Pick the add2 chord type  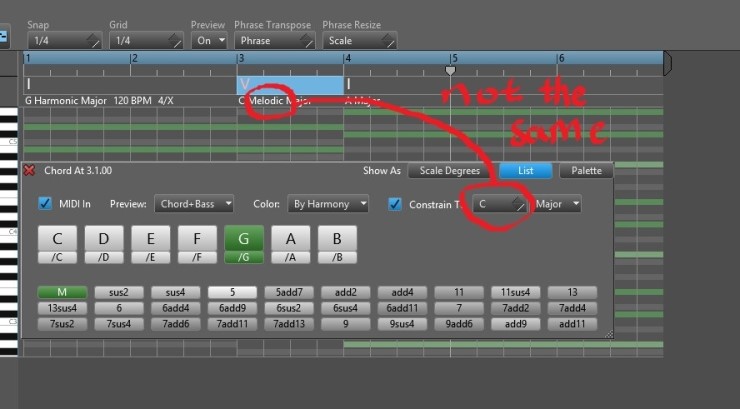click(x=345, y=292)
